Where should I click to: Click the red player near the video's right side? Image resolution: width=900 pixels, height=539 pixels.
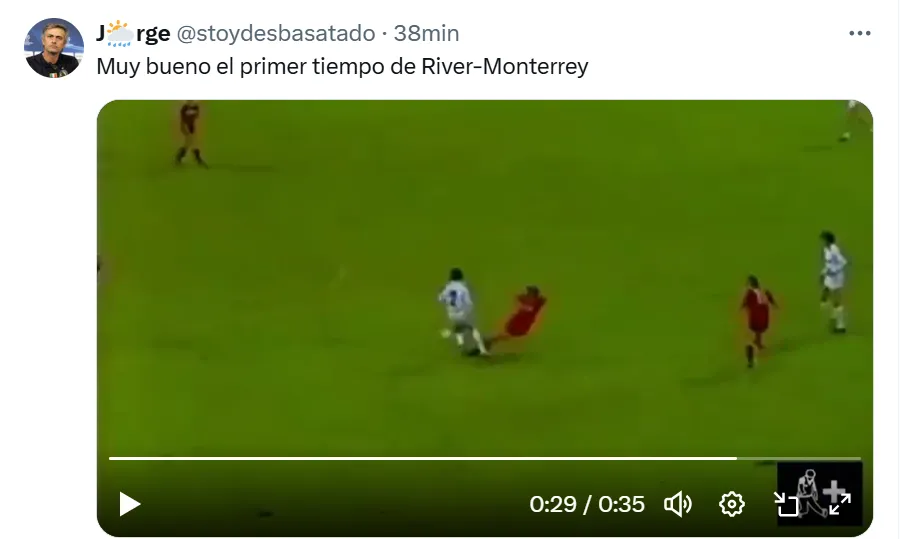click(757, 321)
